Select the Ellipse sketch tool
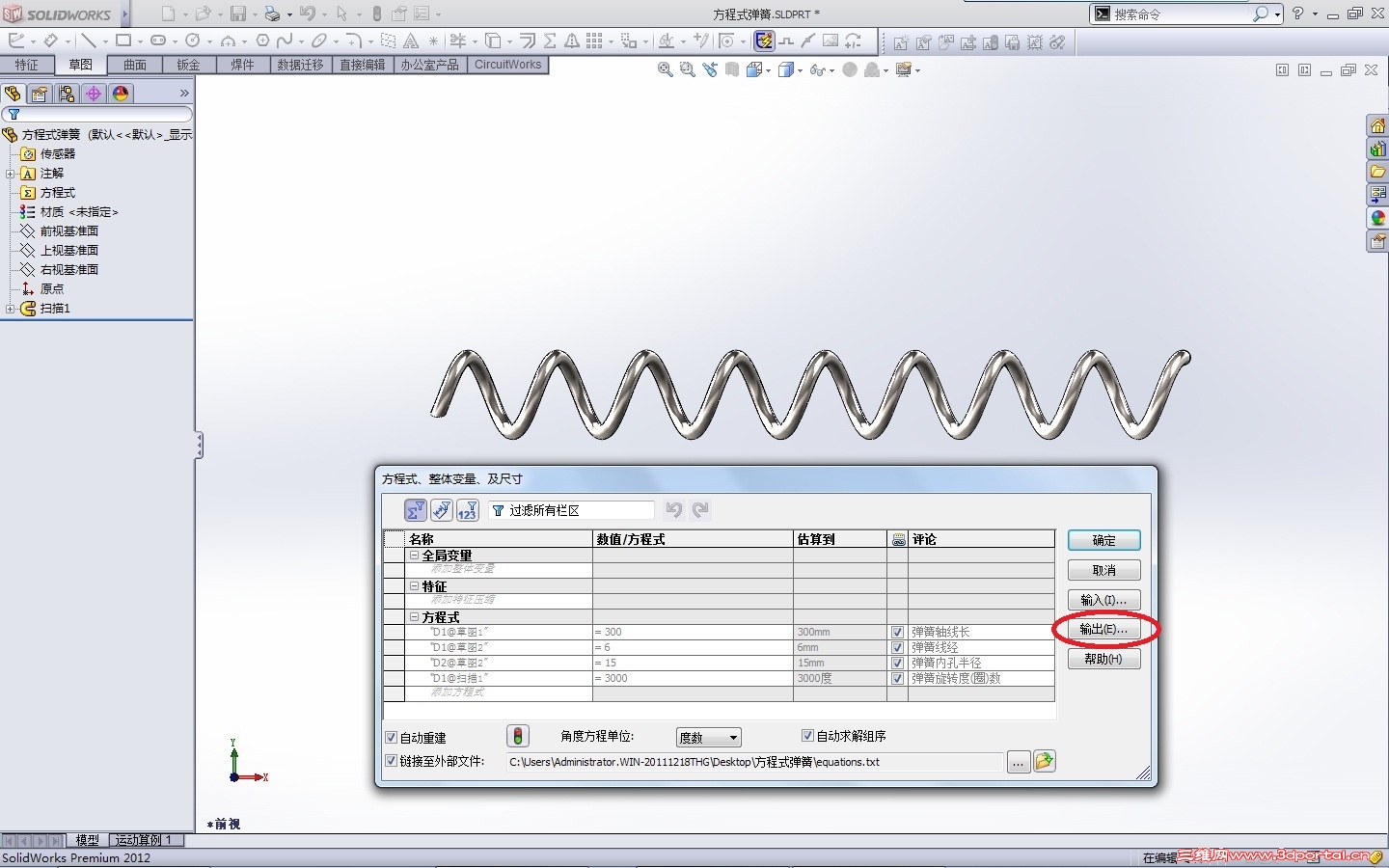Screen dimensions: 1389x868 (x=319, y=41)
